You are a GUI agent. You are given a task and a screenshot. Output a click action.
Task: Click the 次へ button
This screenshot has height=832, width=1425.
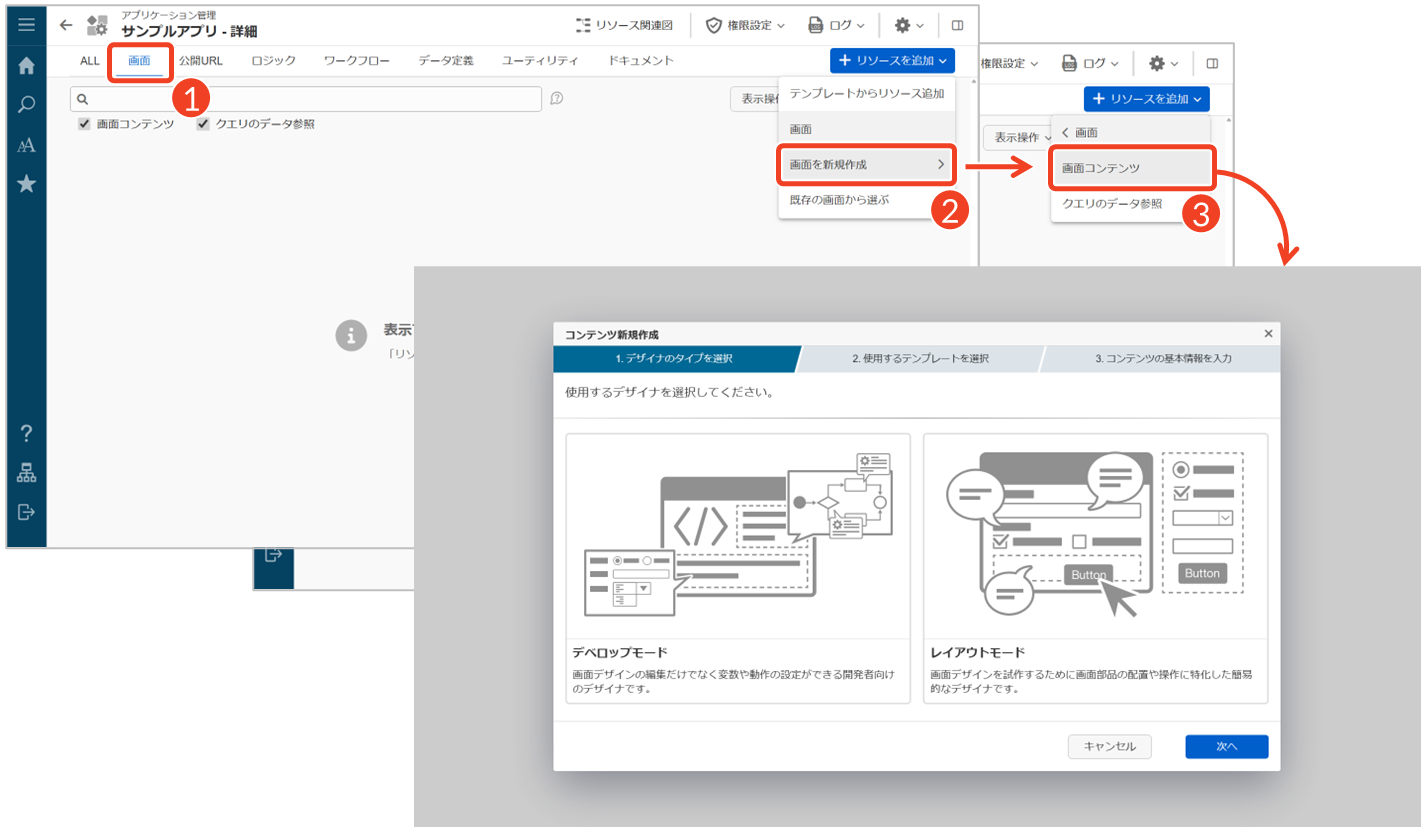[1226, 746]
